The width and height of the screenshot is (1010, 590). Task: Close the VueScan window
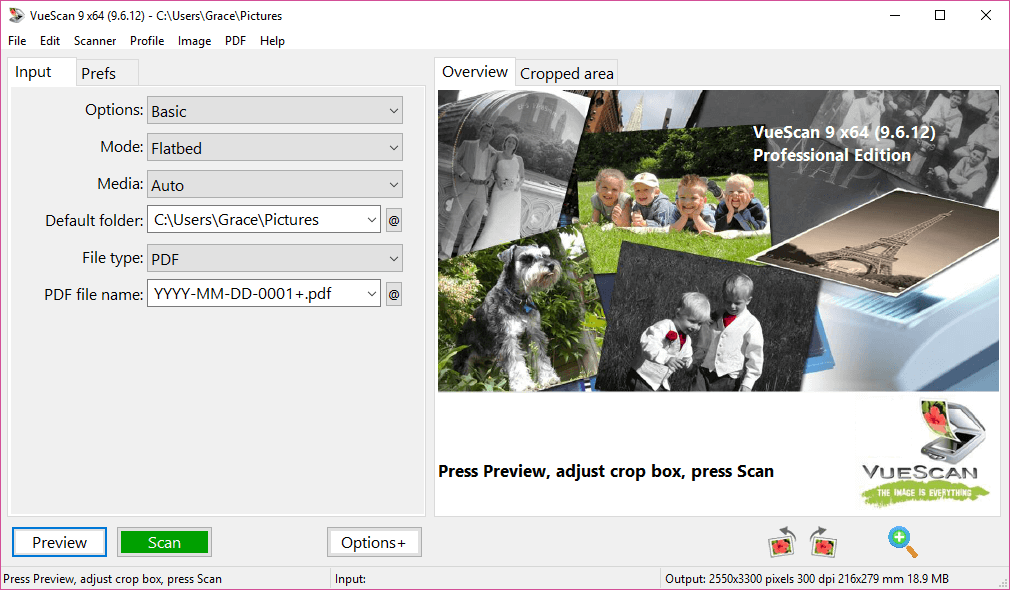point(986,15)
